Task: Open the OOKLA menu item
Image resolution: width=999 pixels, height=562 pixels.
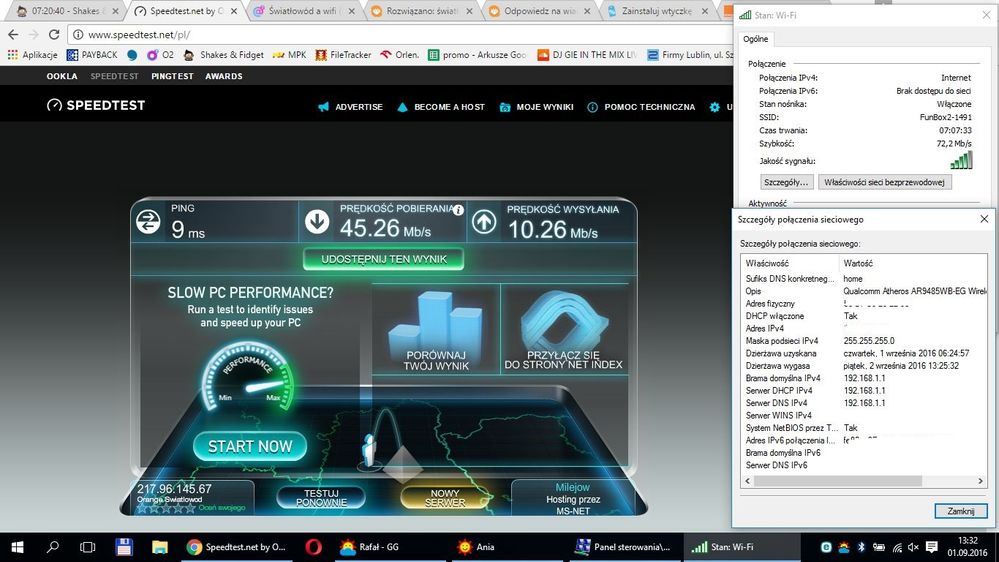Action: pos(62,76)
